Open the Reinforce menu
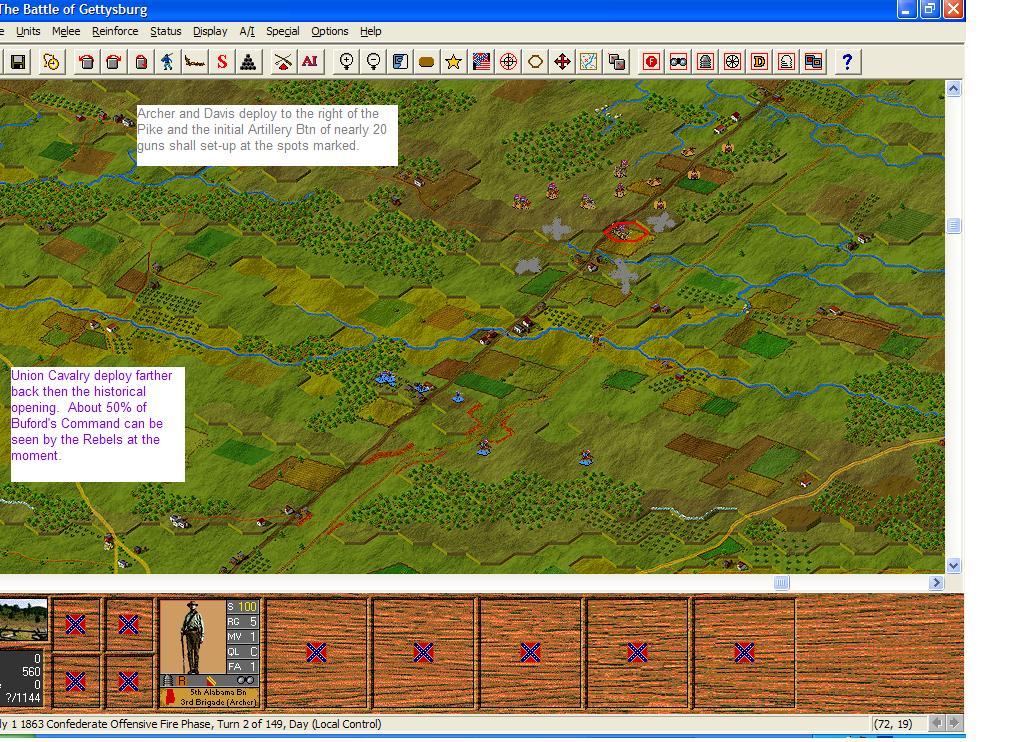1024x742 pixels. 115,31
